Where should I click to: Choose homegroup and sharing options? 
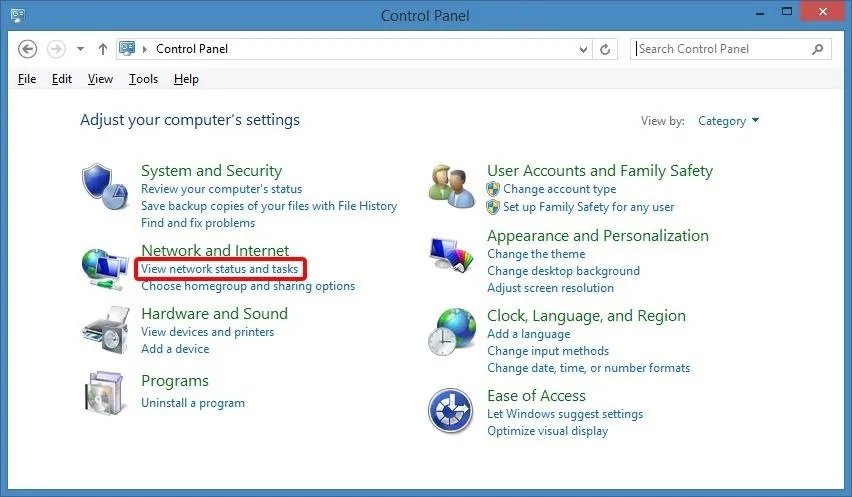pos(248,286)
